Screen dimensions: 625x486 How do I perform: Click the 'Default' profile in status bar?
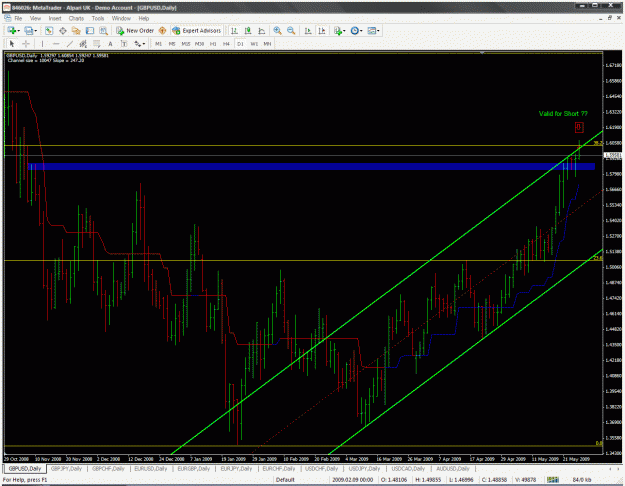coord(285,480)
